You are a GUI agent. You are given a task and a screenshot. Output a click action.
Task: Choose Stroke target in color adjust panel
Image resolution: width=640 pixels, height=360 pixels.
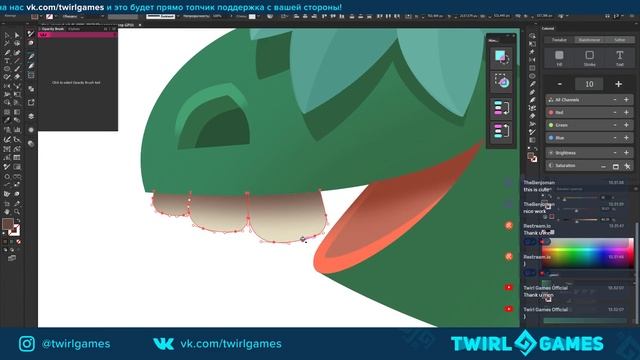pos(589,58)
